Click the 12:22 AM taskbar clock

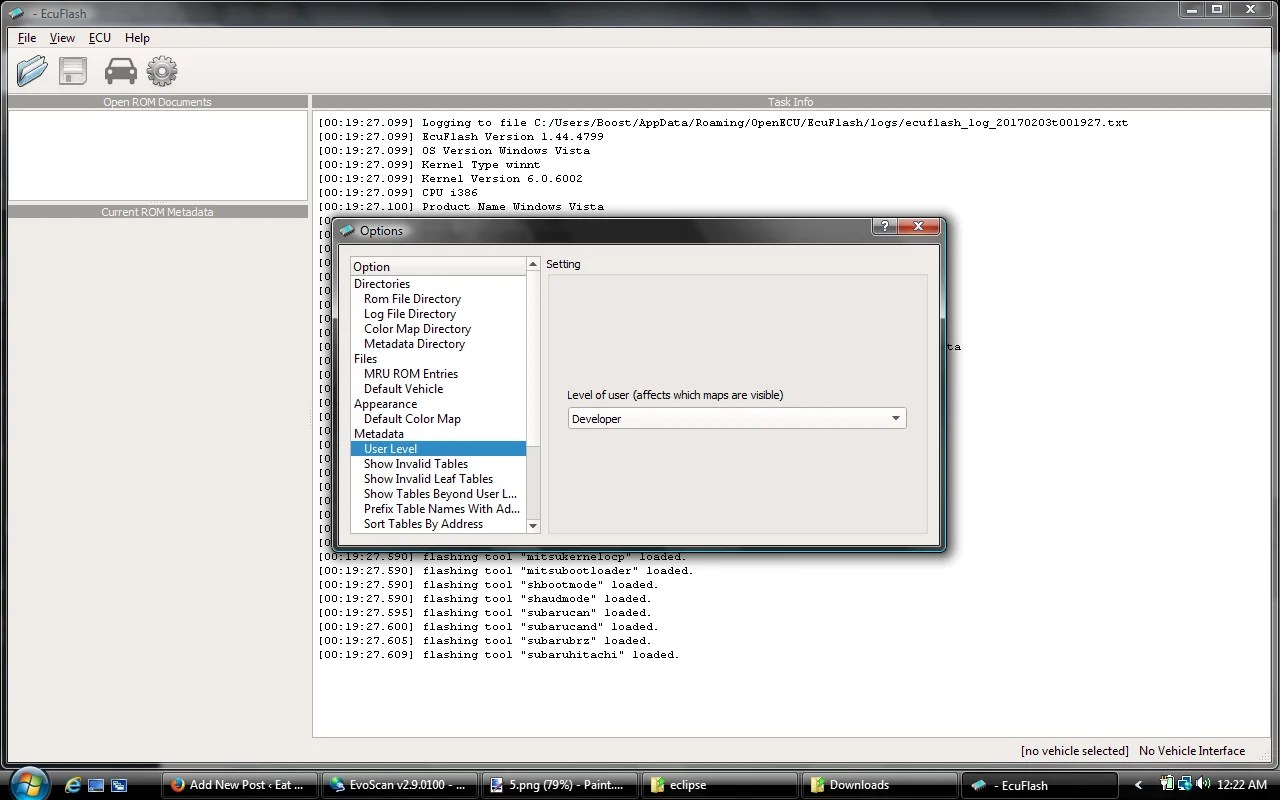[x=1241, y=785]
